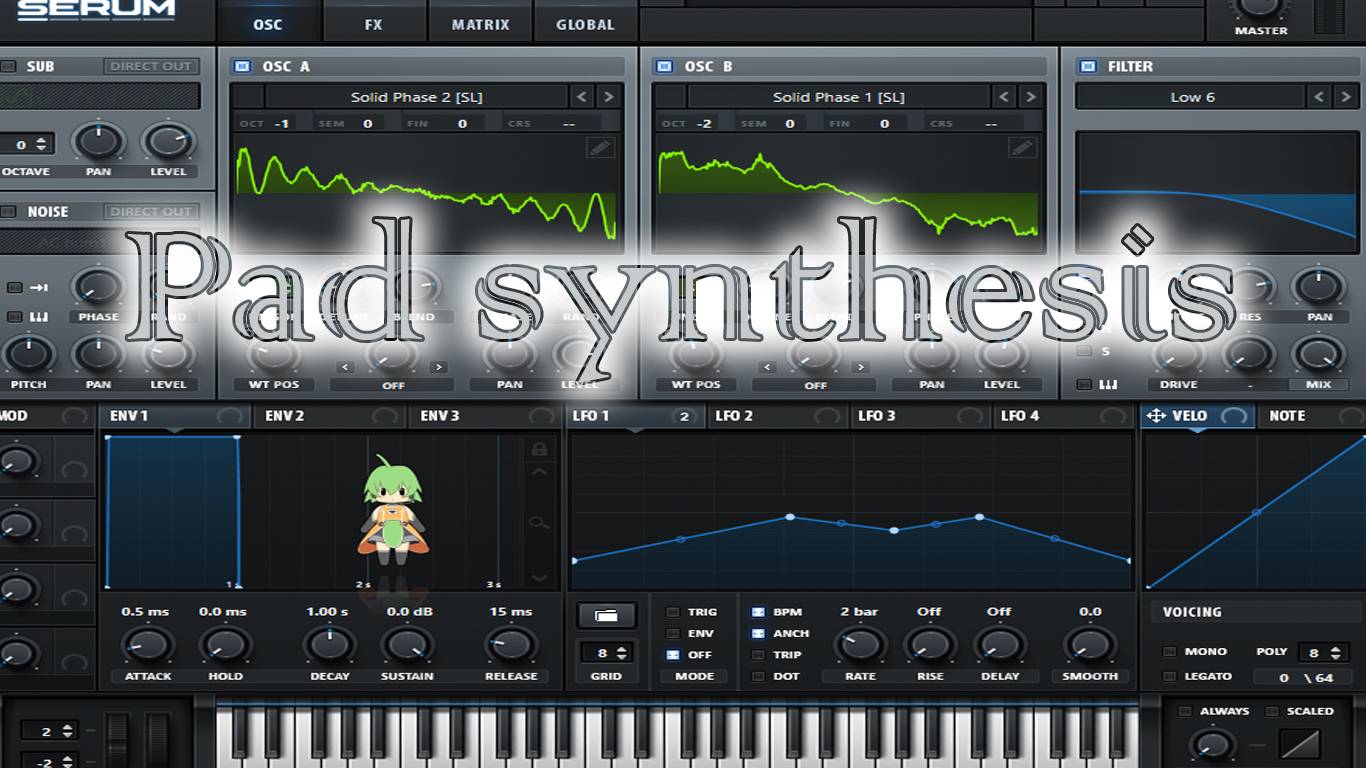Screen dimensions: 1366x768
Task: Click the ENV 3 mod source handle
Action: 542,416
